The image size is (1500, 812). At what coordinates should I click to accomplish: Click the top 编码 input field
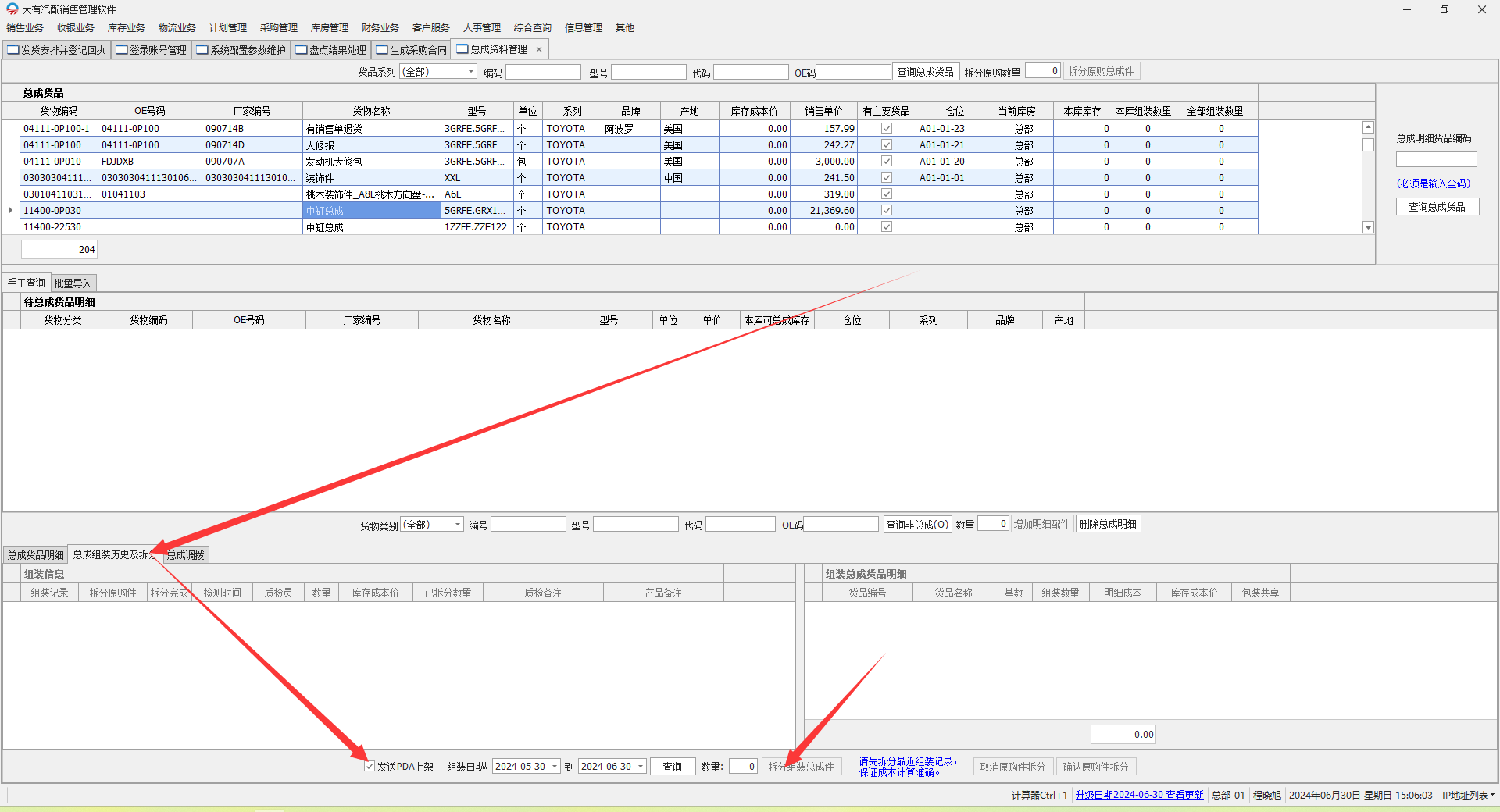[x=544, y=72]
